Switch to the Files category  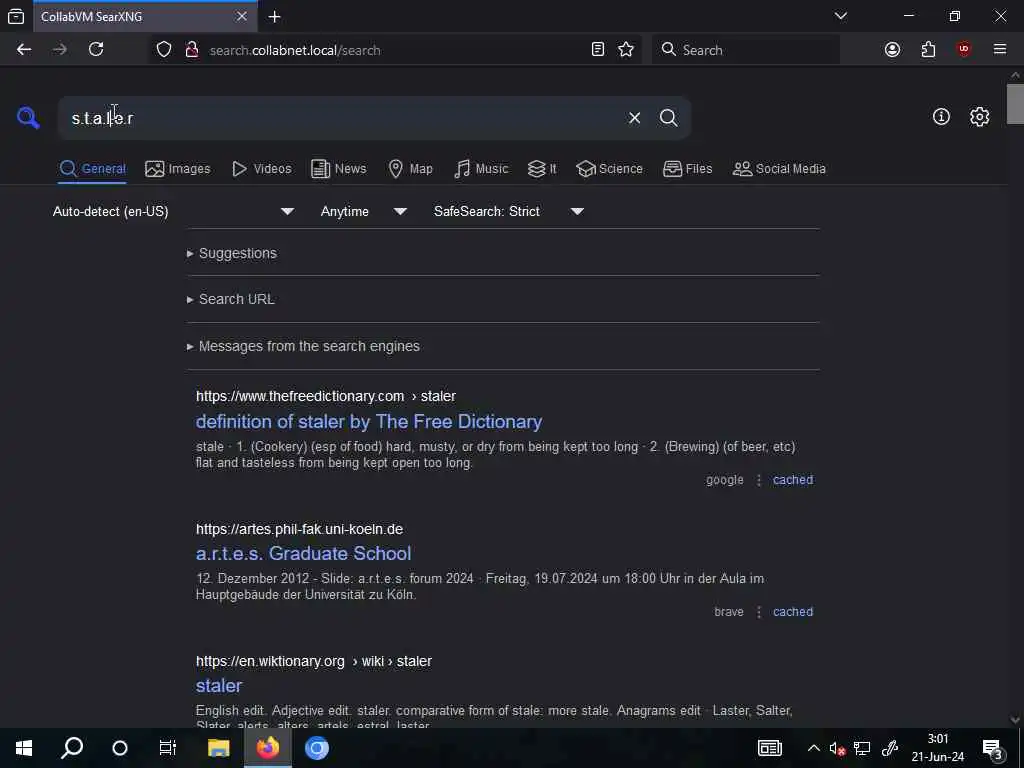688,168
